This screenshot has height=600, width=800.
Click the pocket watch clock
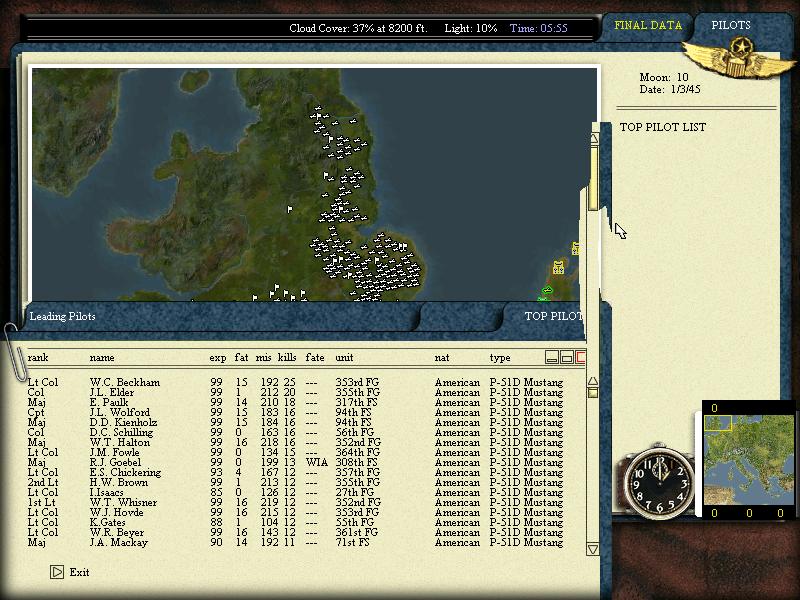click(658, 482)
